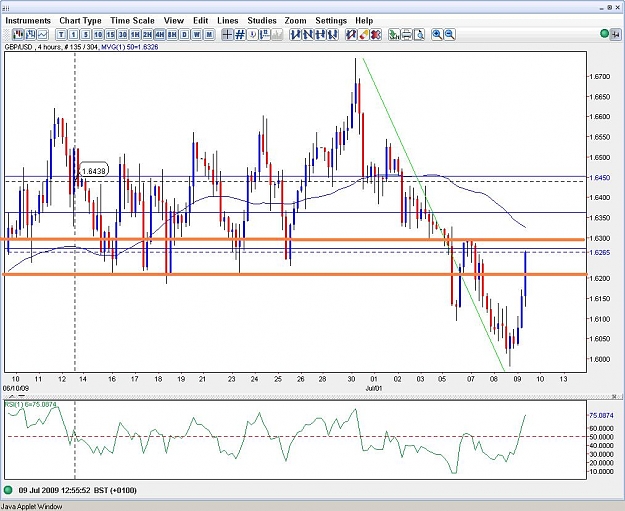
Task: Open the Settings menu
Action: (331, 20)
